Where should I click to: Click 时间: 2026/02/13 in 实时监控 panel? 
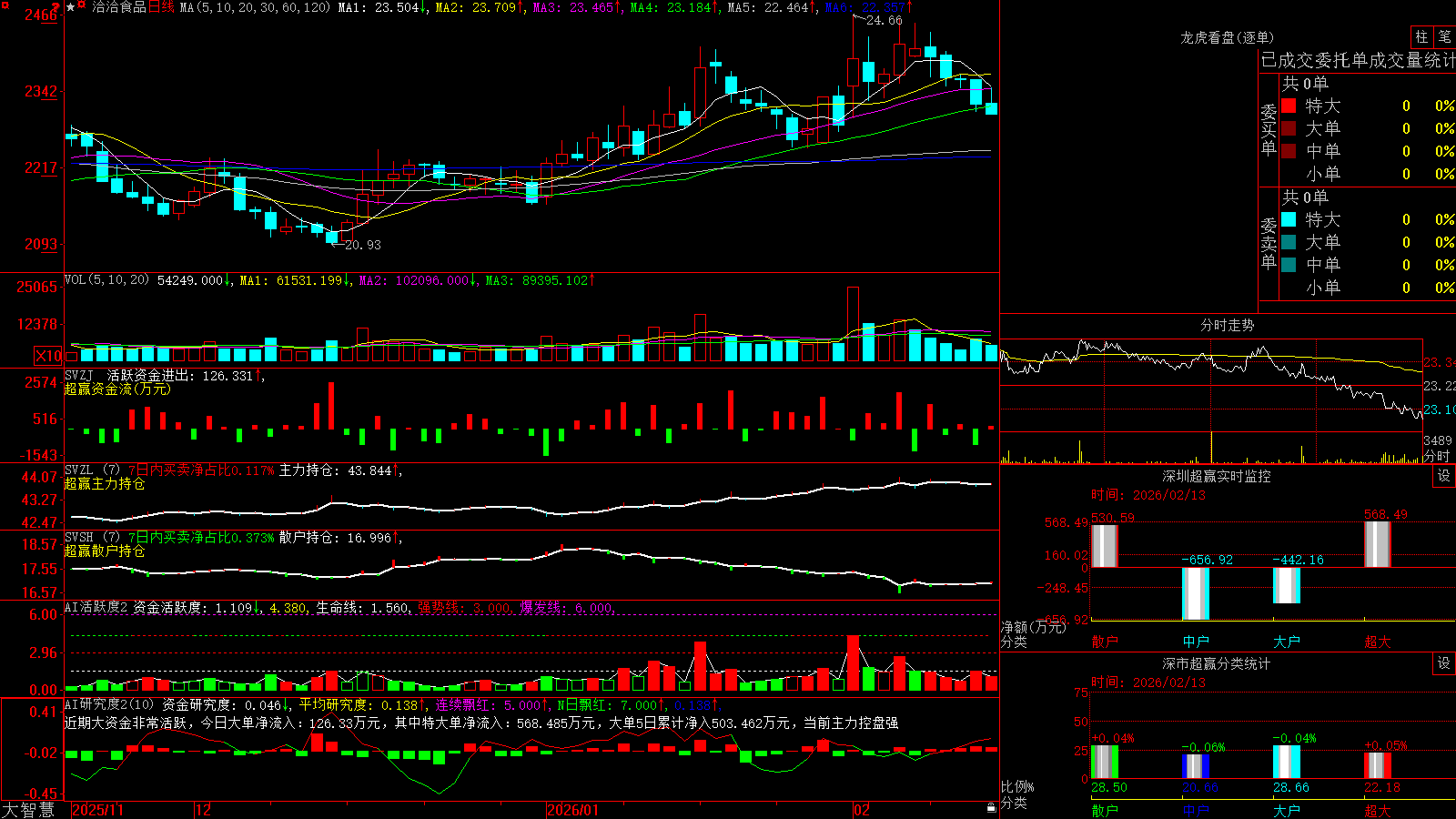pos(1148,495)
